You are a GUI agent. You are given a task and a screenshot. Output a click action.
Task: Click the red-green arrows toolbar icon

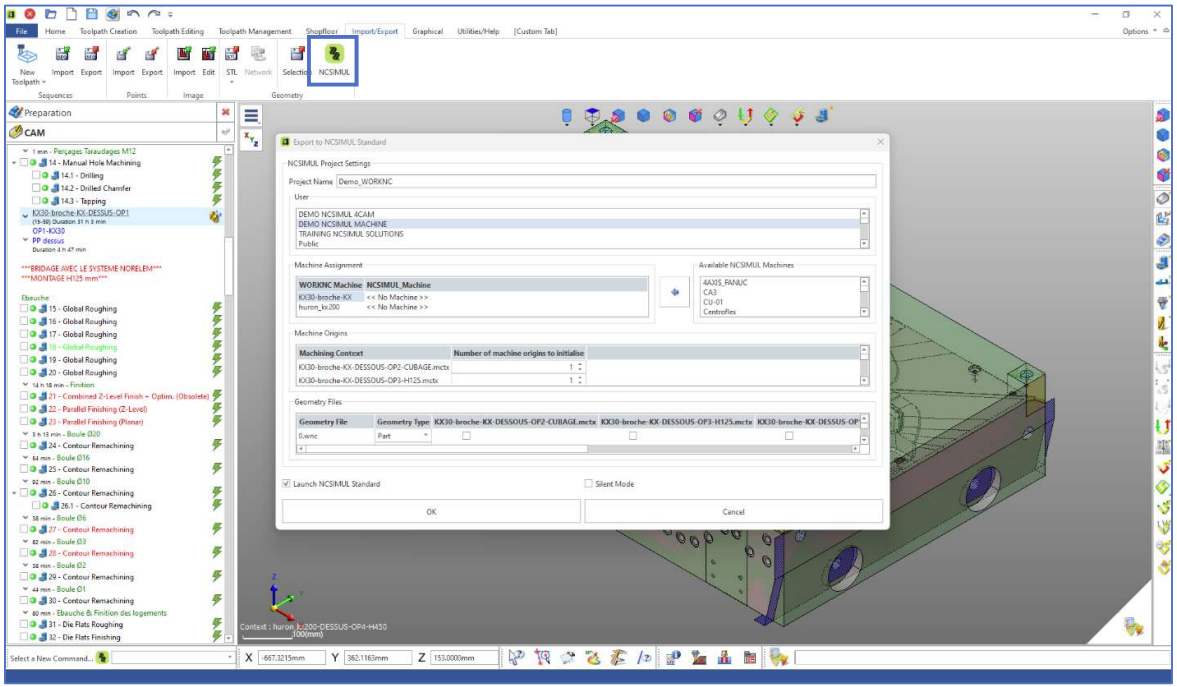click(745, 116)
